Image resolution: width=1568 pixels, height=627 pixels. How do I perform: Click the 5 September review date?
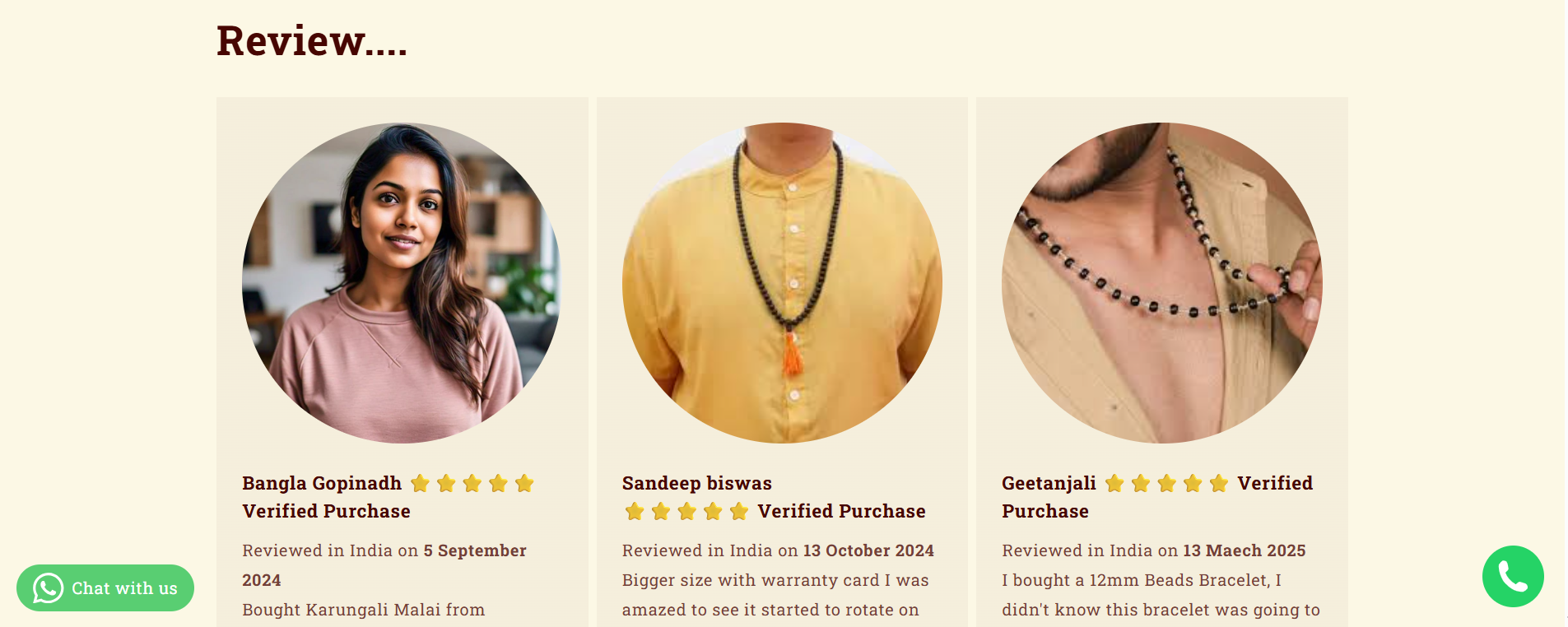pyautogui.click(x=475, y=550)
